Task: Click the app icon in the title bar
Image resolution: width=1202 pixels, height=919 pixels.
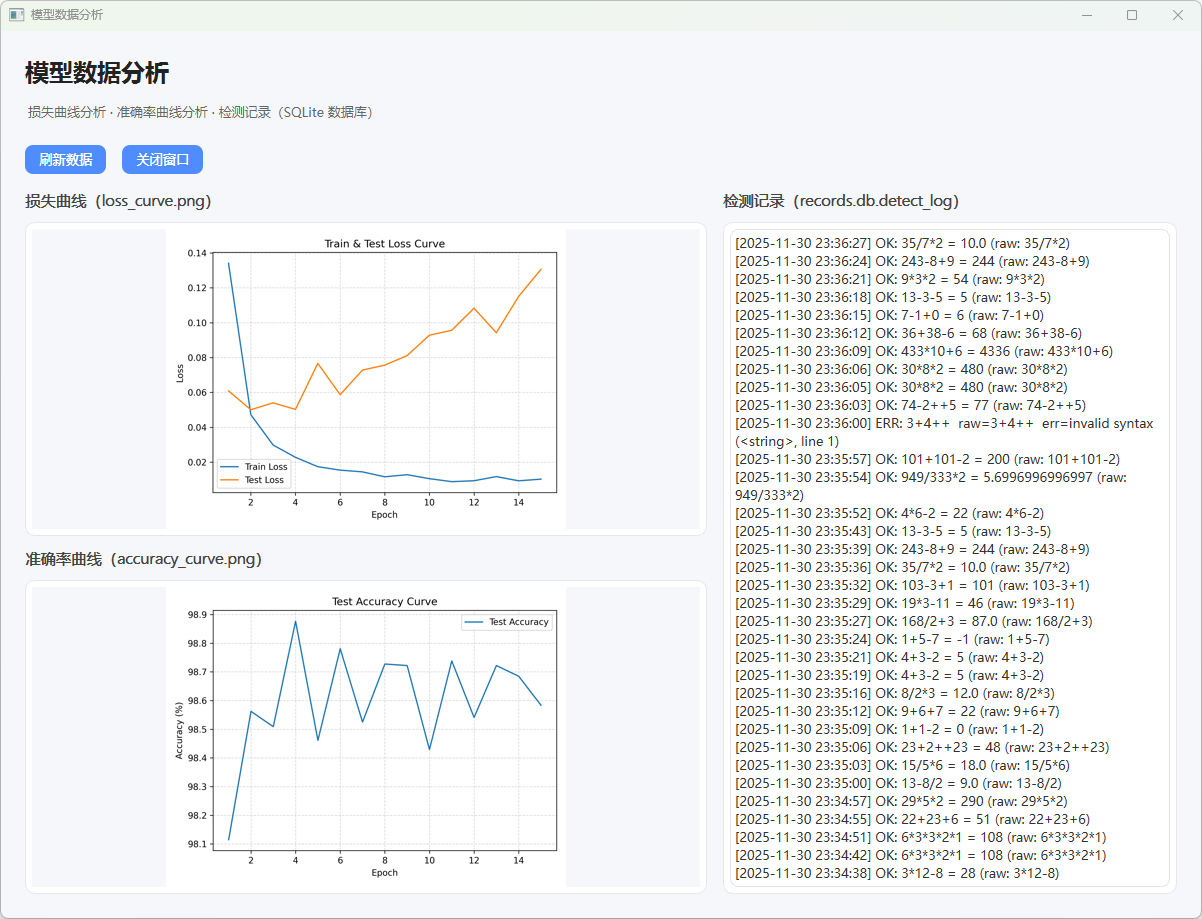Action: point(16,15)
